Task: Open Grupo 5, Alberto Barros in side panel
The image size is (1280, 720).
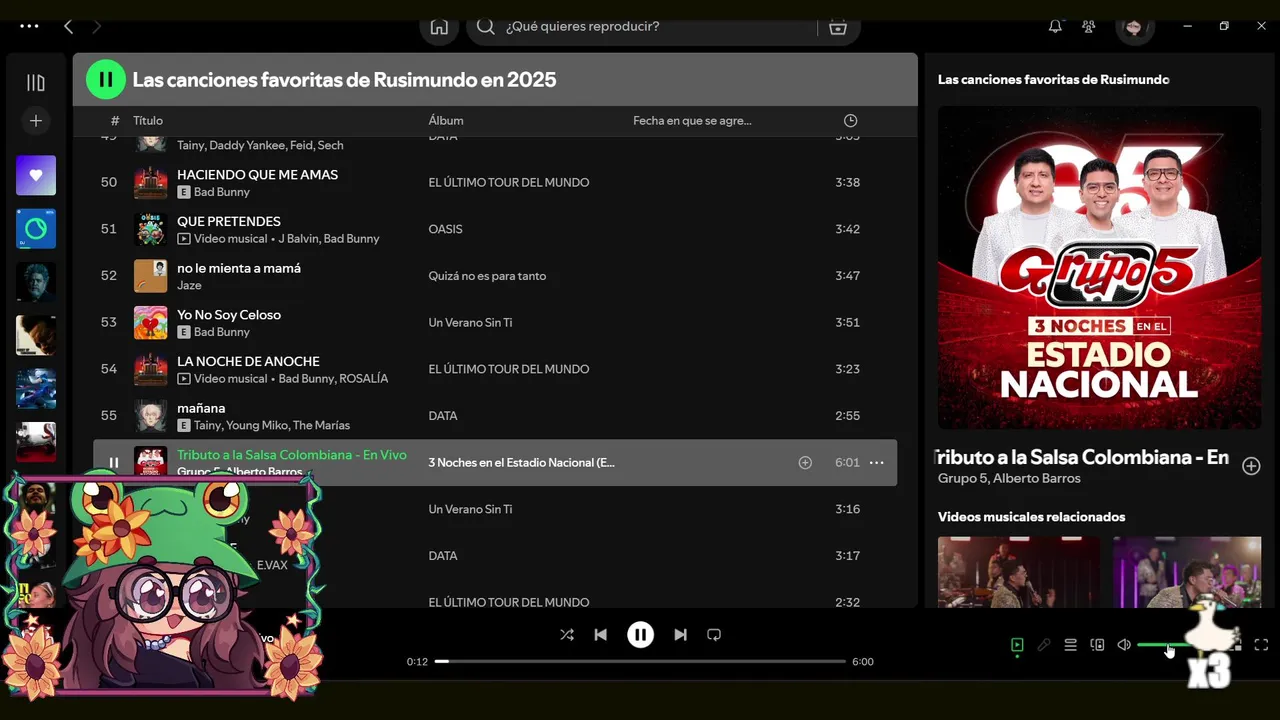Action: 1009,478
